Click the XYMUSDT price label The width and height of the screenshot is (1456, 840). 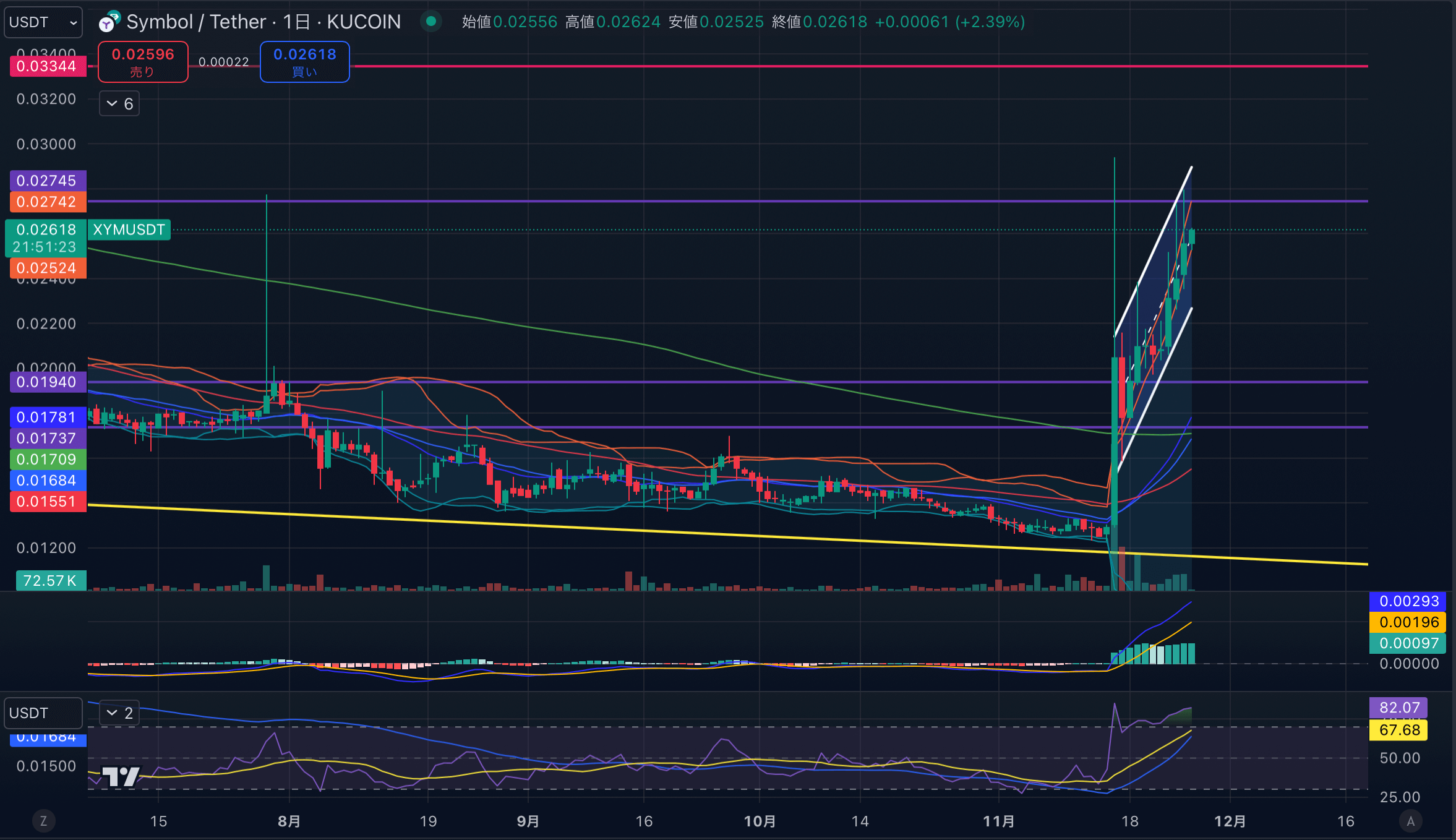coord(129,230)
